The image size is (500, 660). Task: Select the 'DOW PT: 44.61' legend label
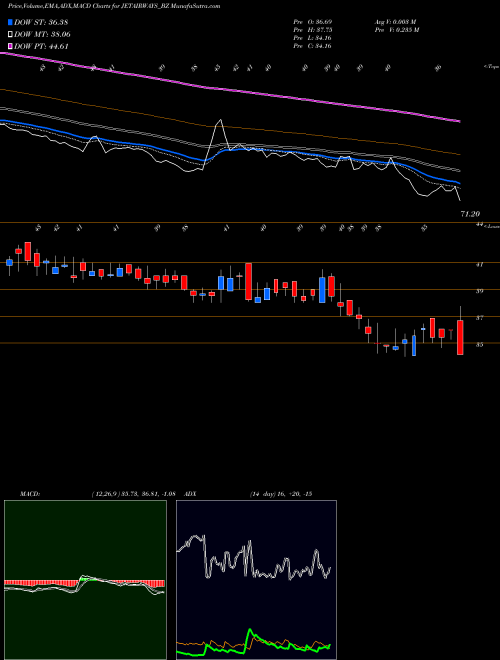(41, 46)
